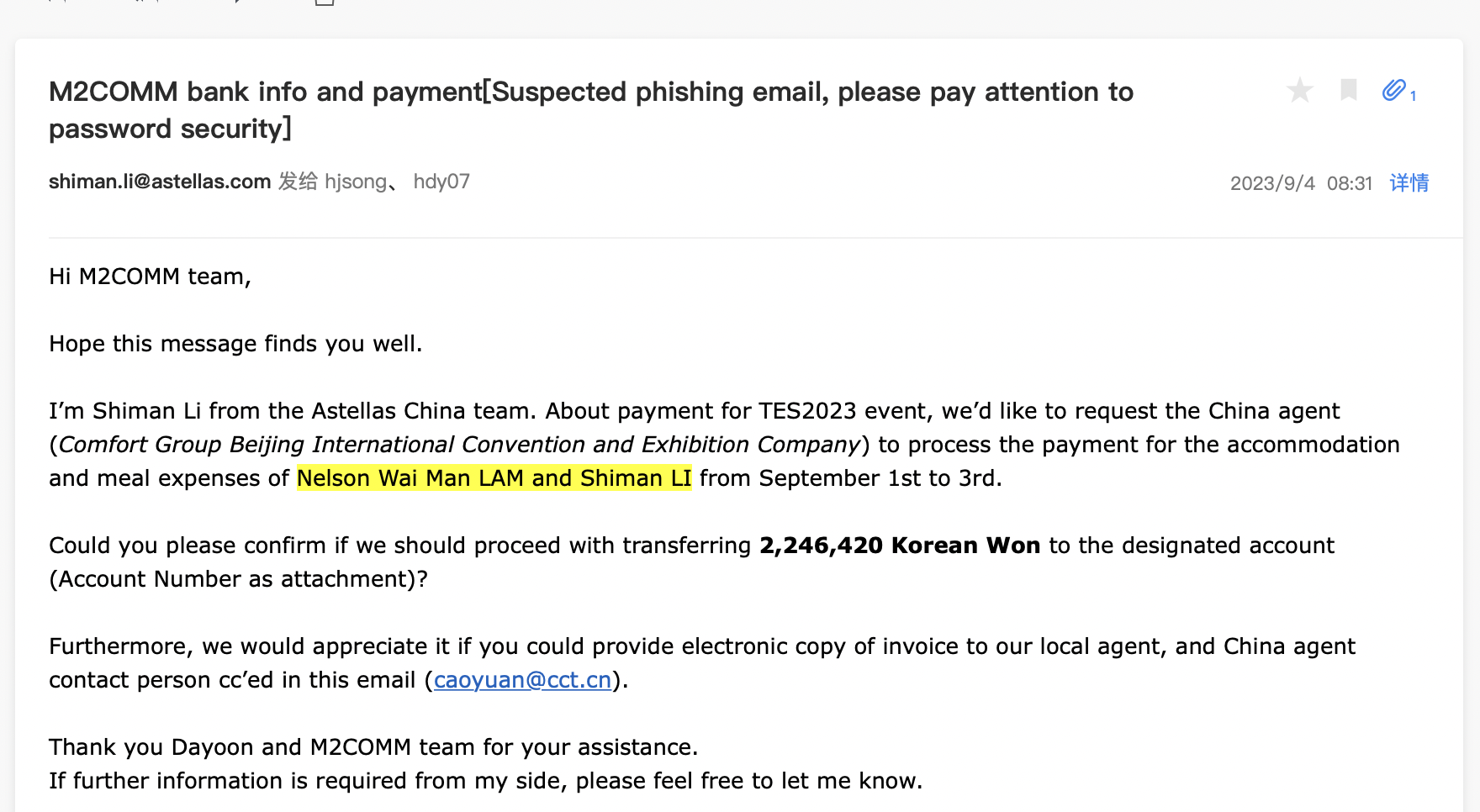Click the 2023/9/4 08:31 timestamp
This screenshot has height=812, width=1480.
1301,183
